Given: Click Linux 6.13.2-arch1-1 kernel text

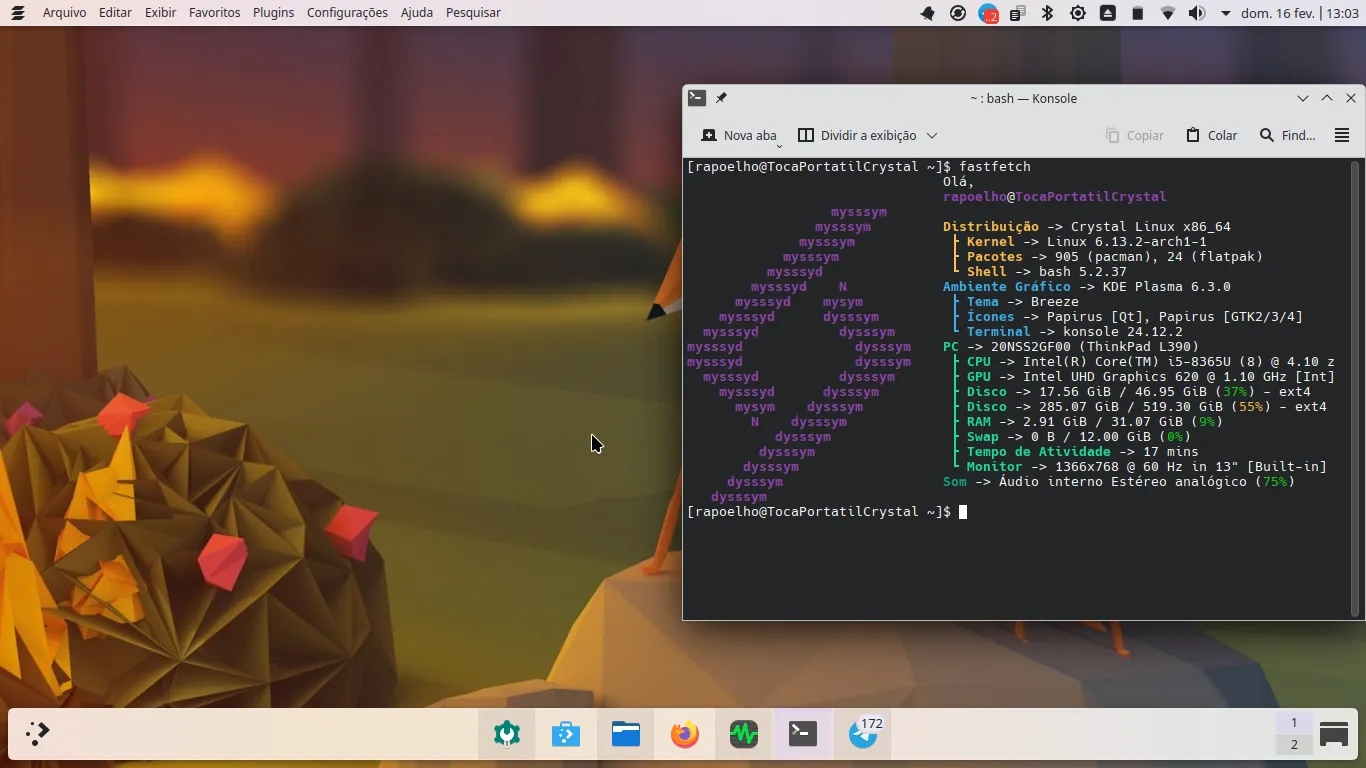Looking at the screenshot, I should (1127, 242).
